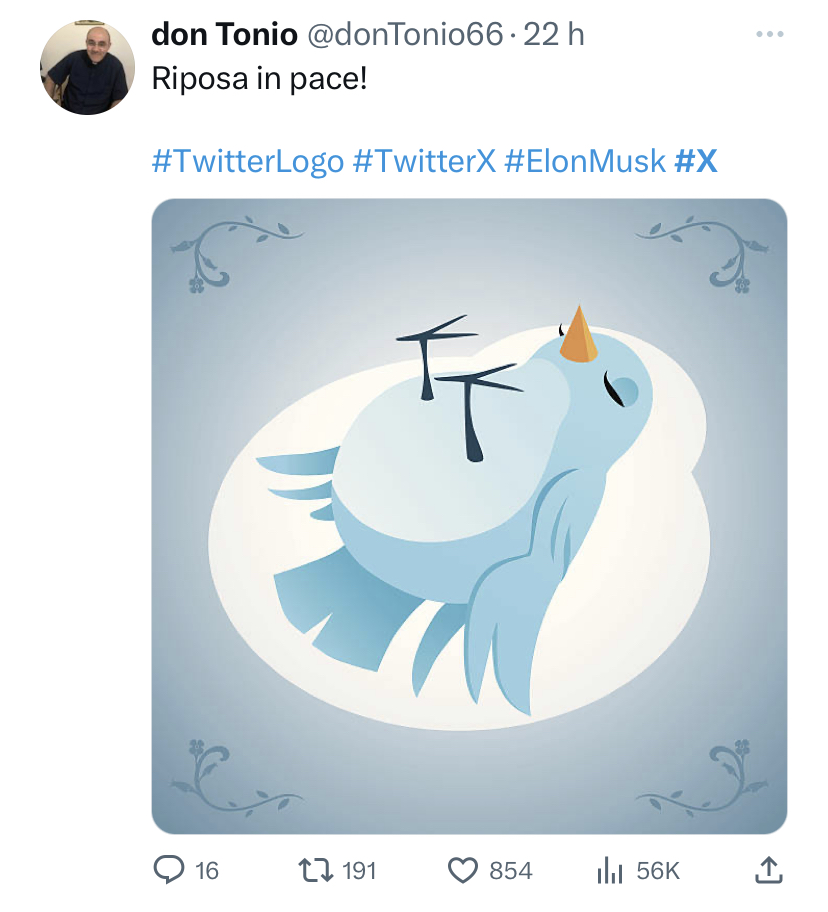828x912 pixels.
Task: Open the #ElonMusk hashtag
Action: 585,161
